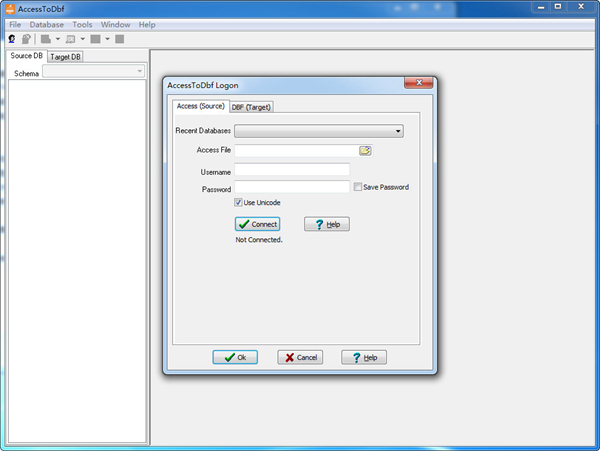
Task: Open the Database menu
Action: coord(47,24)
